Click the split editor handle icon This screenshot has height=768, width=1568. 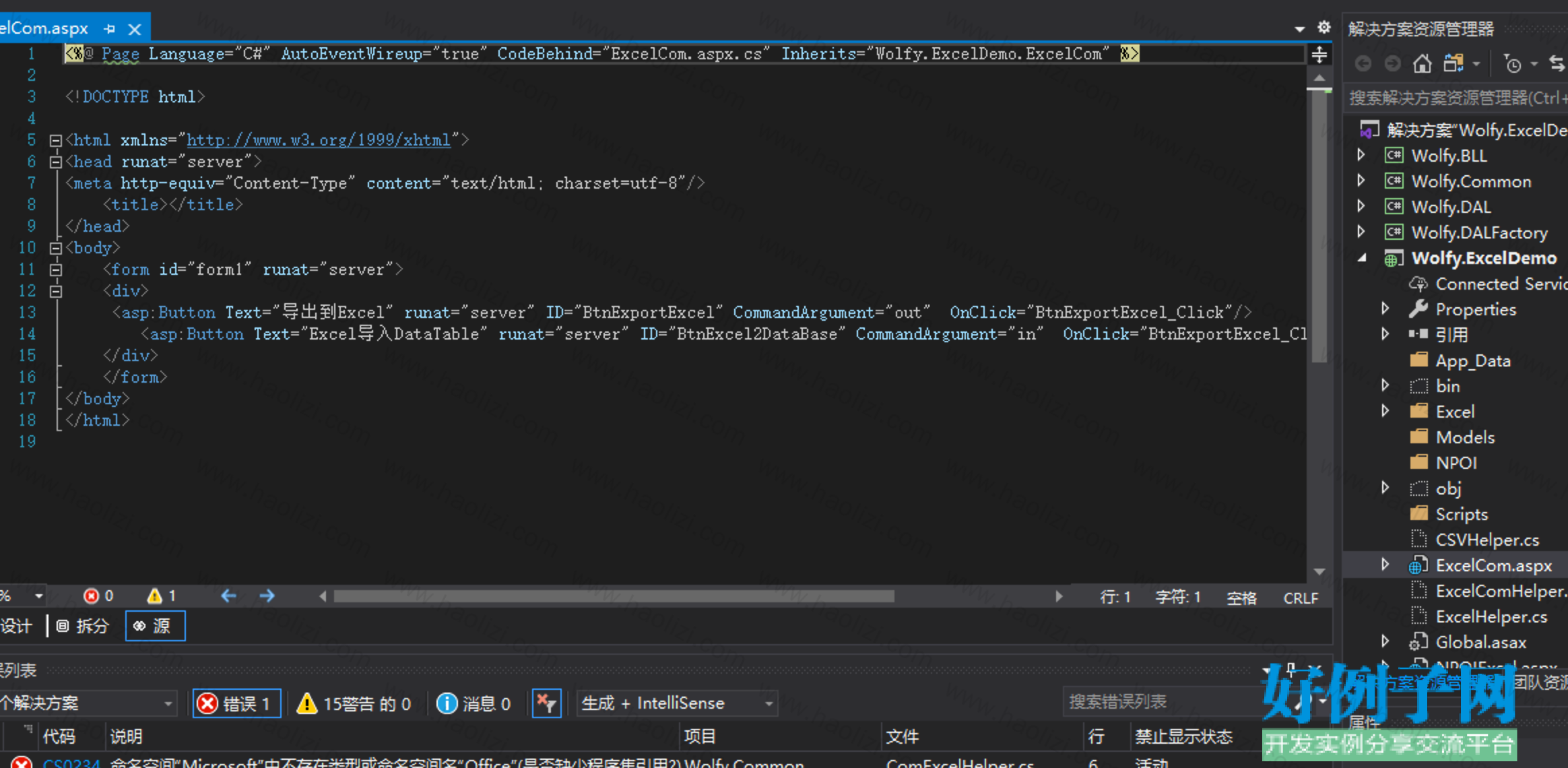[x=1319, y=55]
